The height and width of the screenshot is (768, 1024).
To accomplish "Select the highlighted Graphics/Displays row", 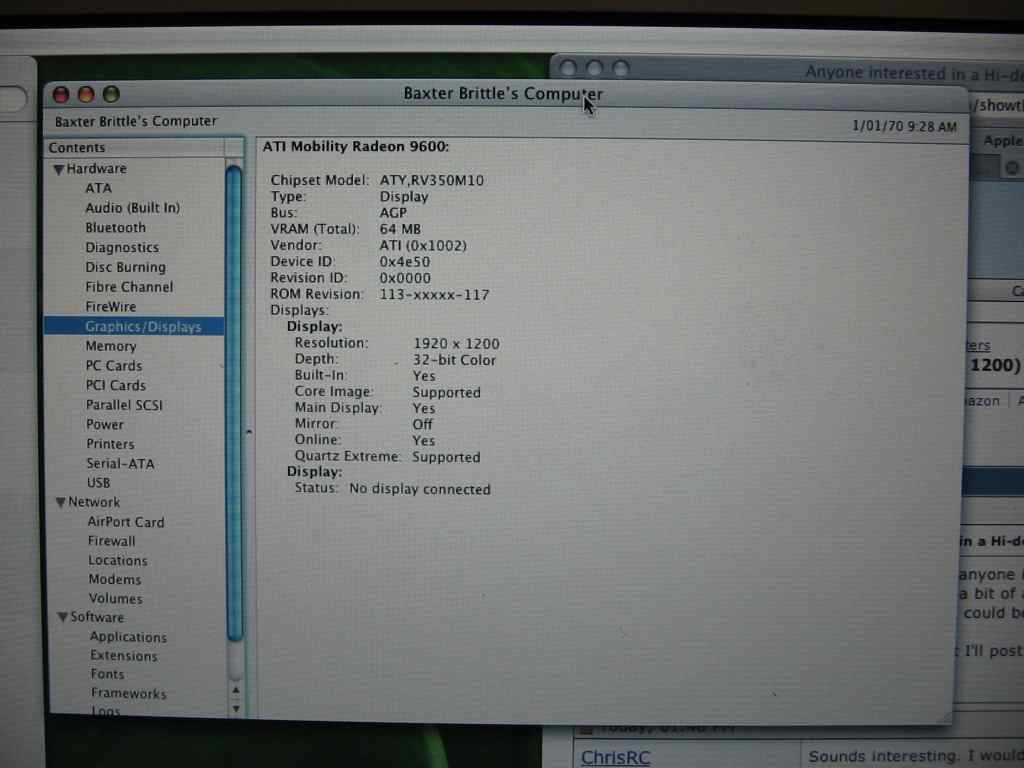I will tap(134, 327).
